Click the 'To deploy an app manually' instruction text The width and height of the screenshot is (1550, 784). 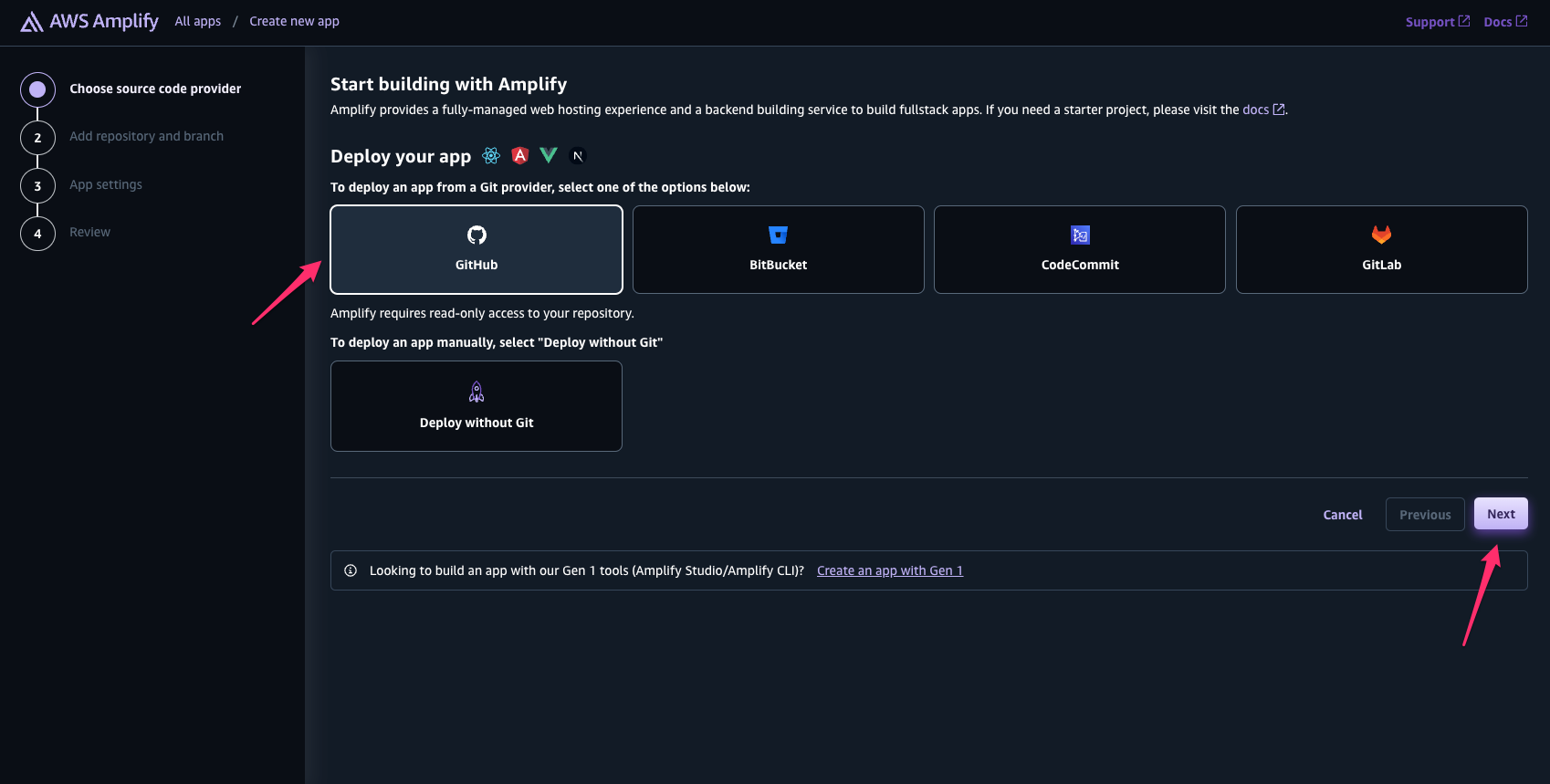(x=497, y=342)
